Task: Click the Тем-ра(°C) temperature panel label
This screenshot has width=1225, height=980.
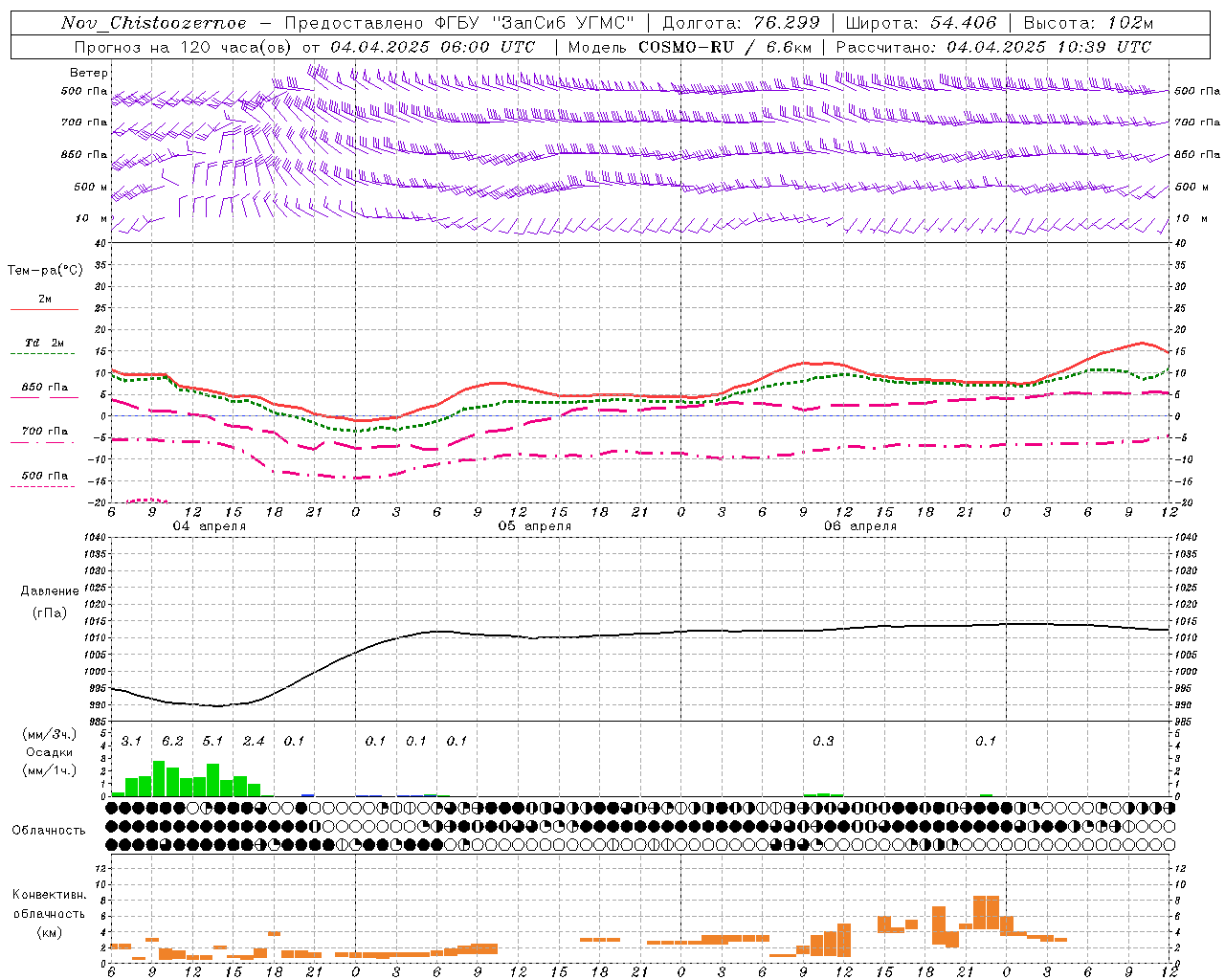Action: [x=45, y=271]
